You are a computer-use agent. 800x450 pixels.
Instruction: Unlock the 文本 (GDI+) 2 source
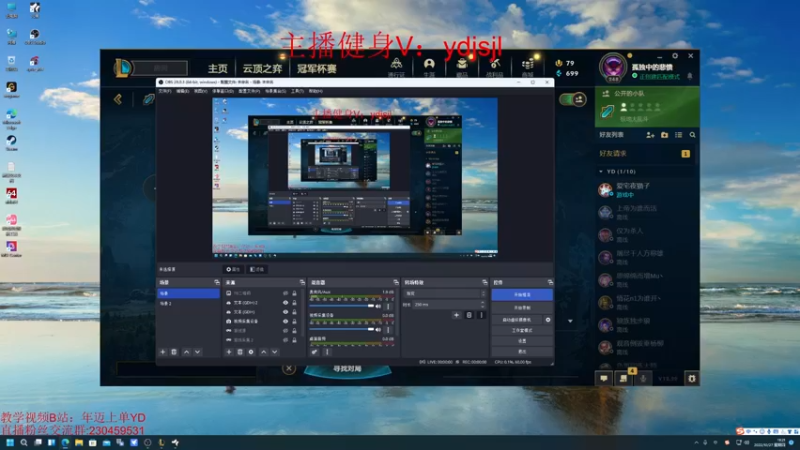point(294,303)
